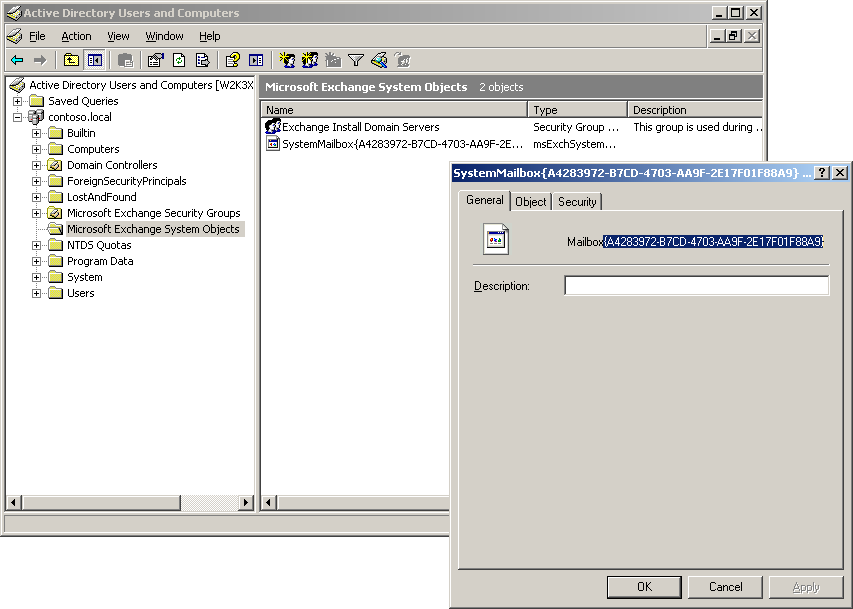Select the General tab

(x=484, y=200)
